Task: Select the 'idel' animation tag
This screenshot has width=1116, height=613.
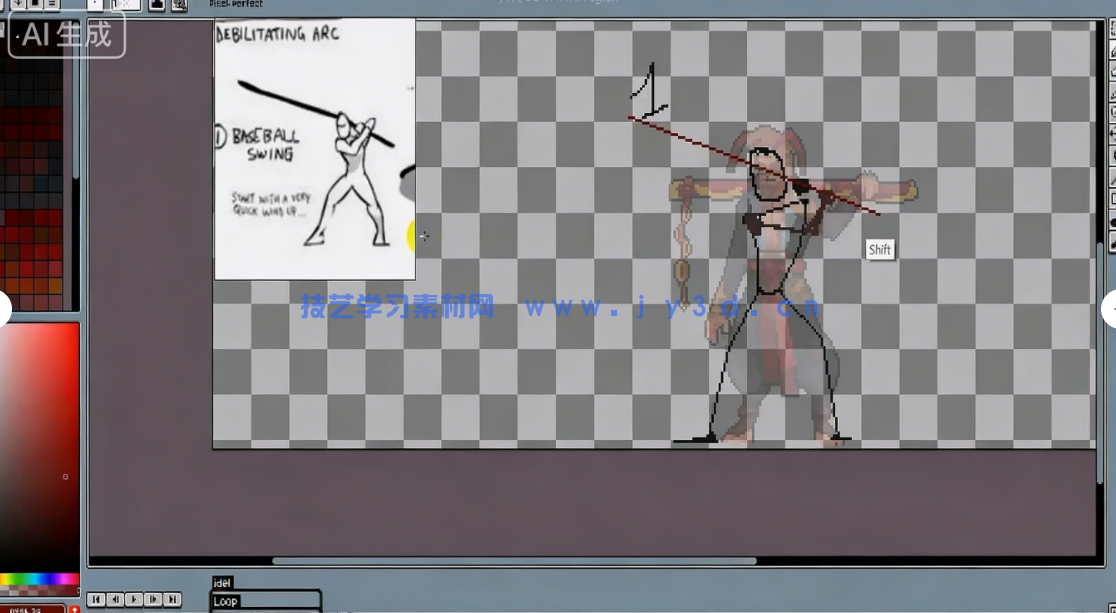Action: click(222, 583)
